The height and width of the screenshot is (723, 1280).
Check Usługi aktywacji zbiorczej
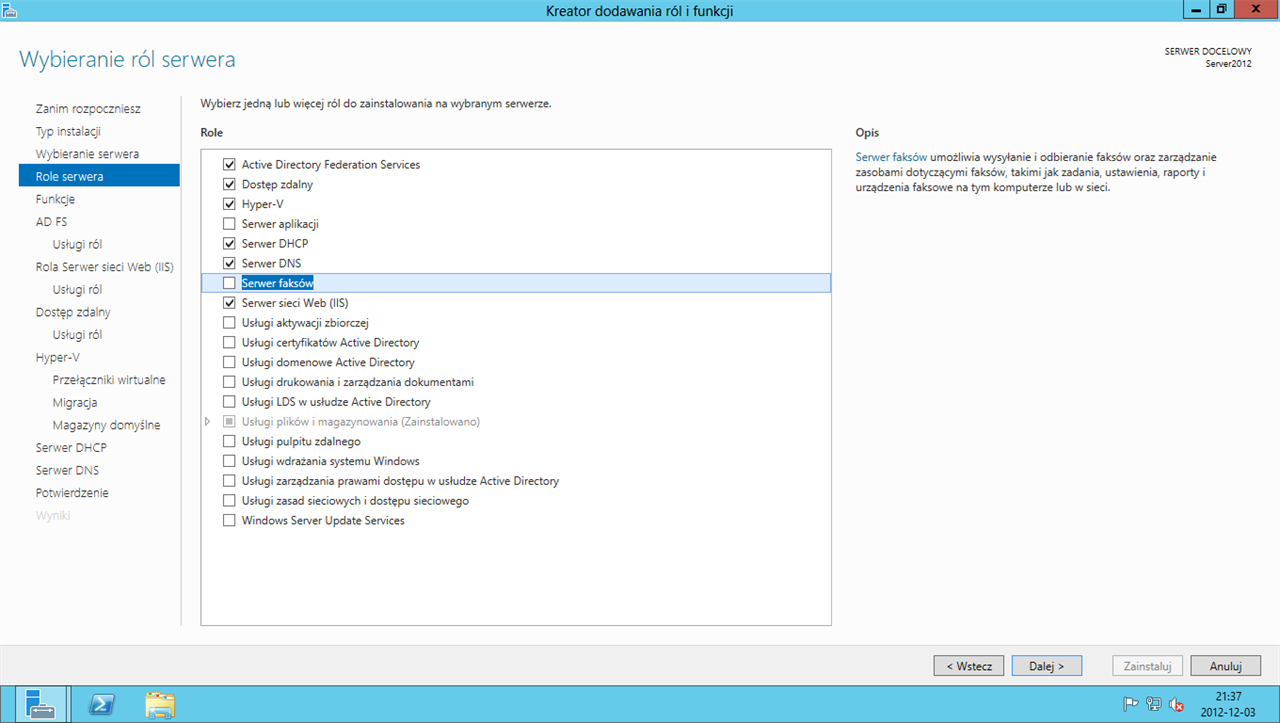(229, 323)
